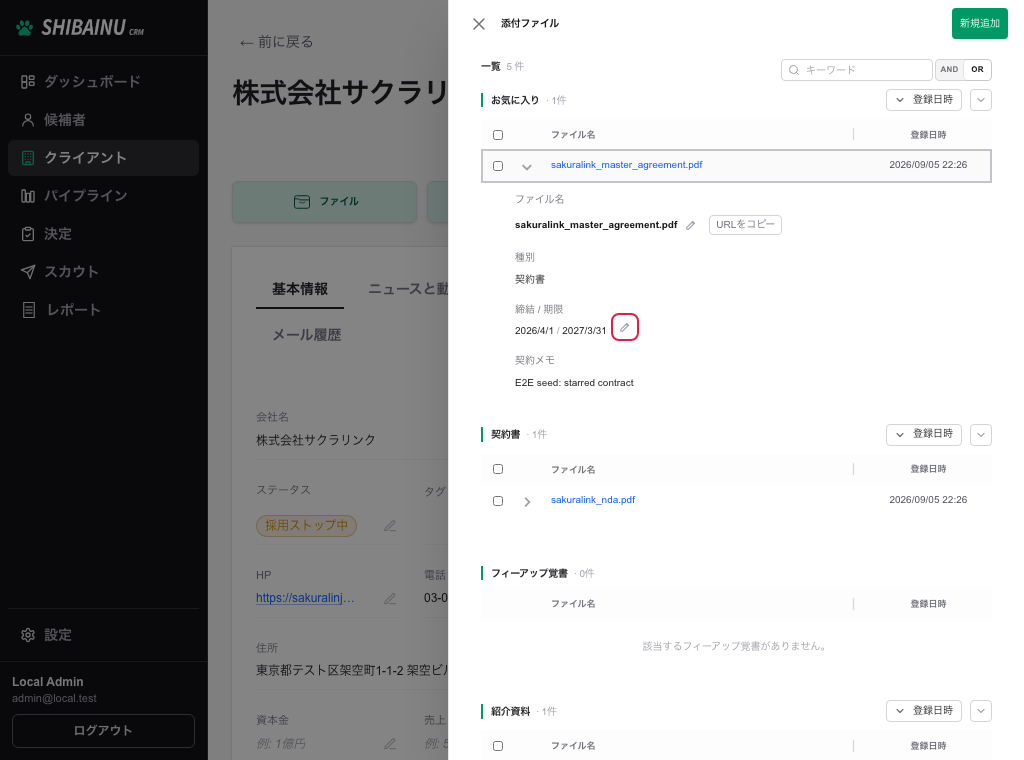This screenshot has height=760, width=1024.
Task: Click the ファイル名 column header in フィーアップ覚書 table
Action: click(573, 604)
